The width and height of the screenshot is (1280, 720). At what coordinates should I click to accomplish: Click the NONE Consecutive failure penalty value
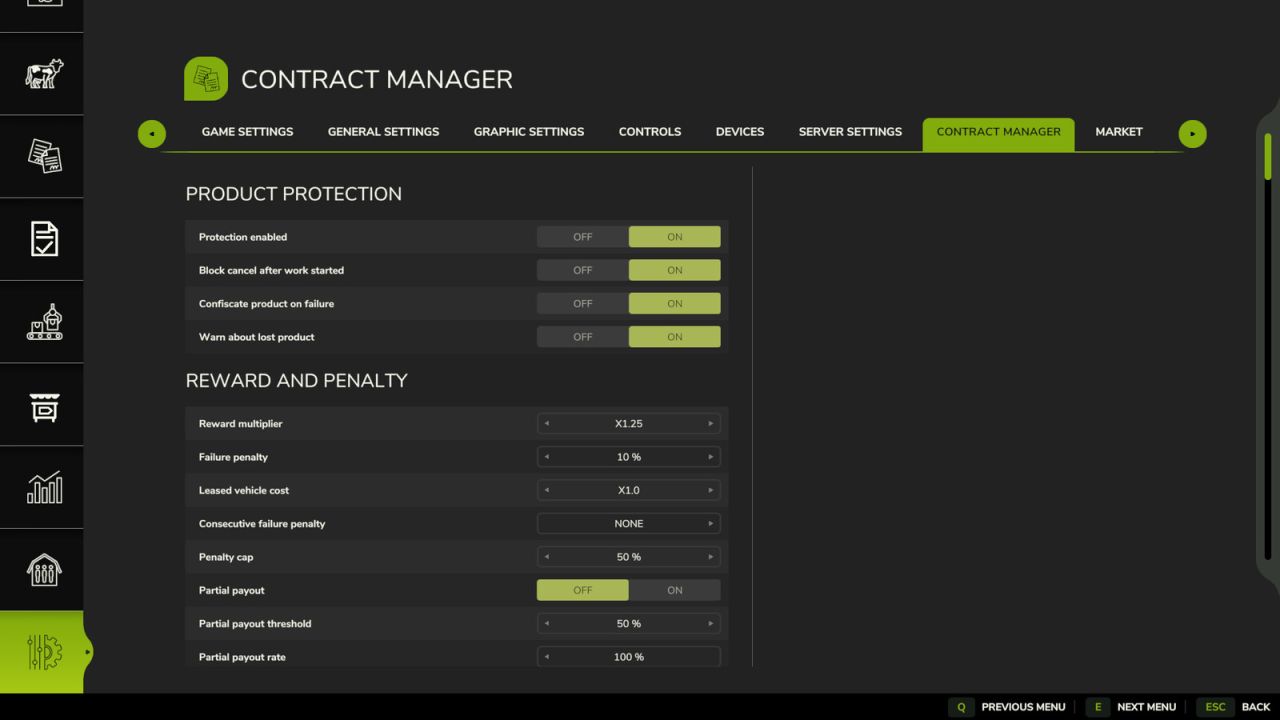[629, 524]
